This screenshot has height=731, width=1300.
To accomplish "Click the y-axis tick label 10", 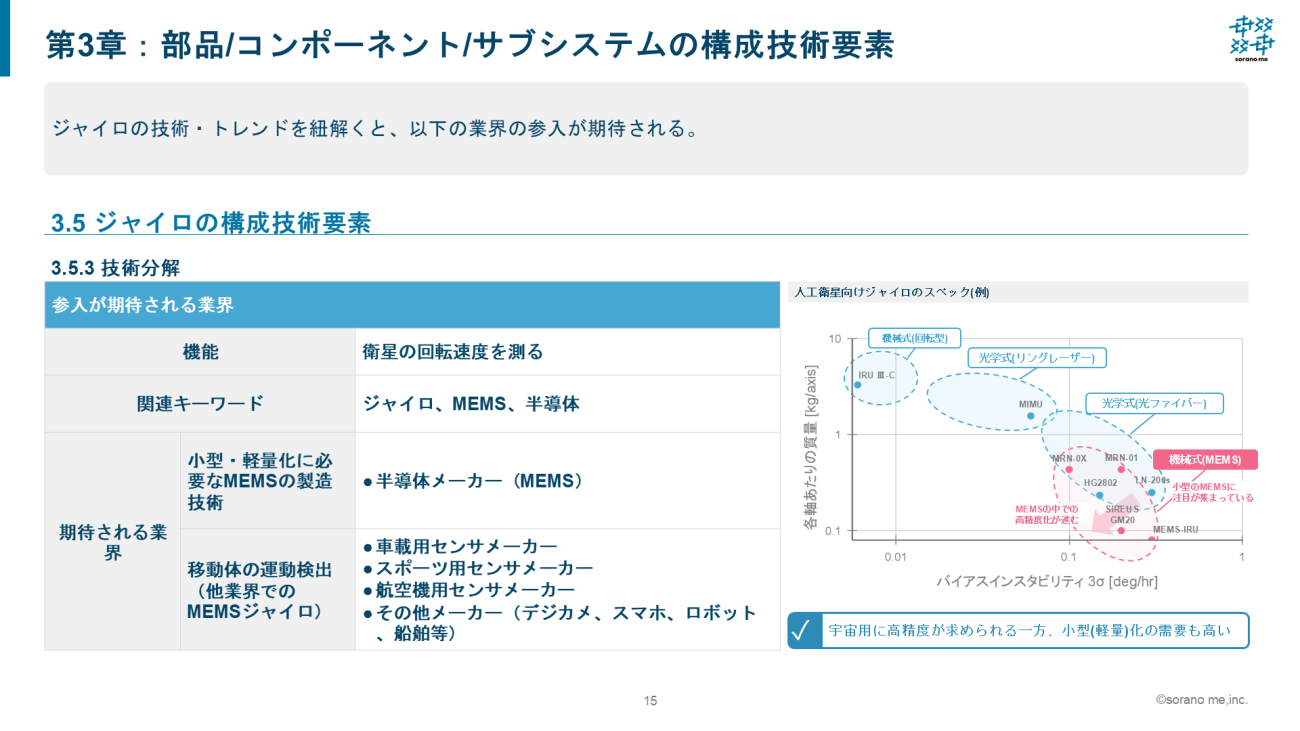I will click(x=834, y=339).
